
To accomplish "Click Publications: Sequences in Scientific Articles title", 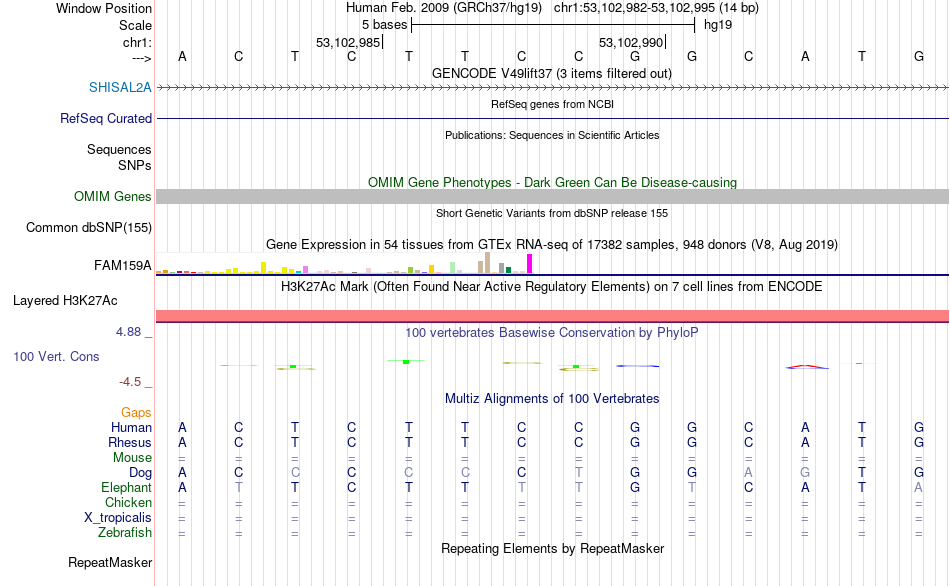I will [552, 135].
